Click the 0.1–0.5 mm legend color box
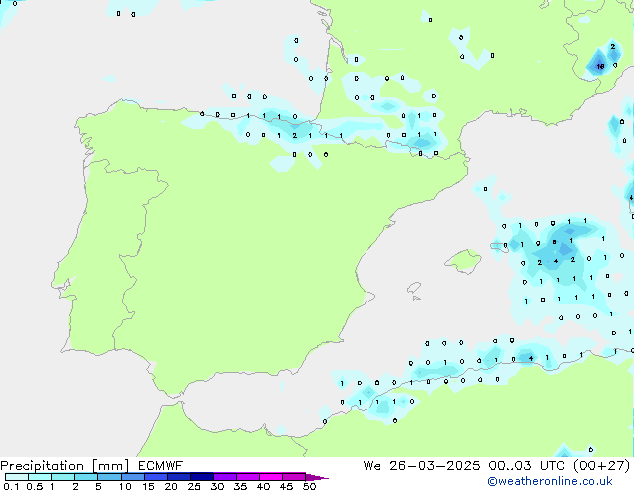This screenshot has width=634, height=490. (17, 477)
